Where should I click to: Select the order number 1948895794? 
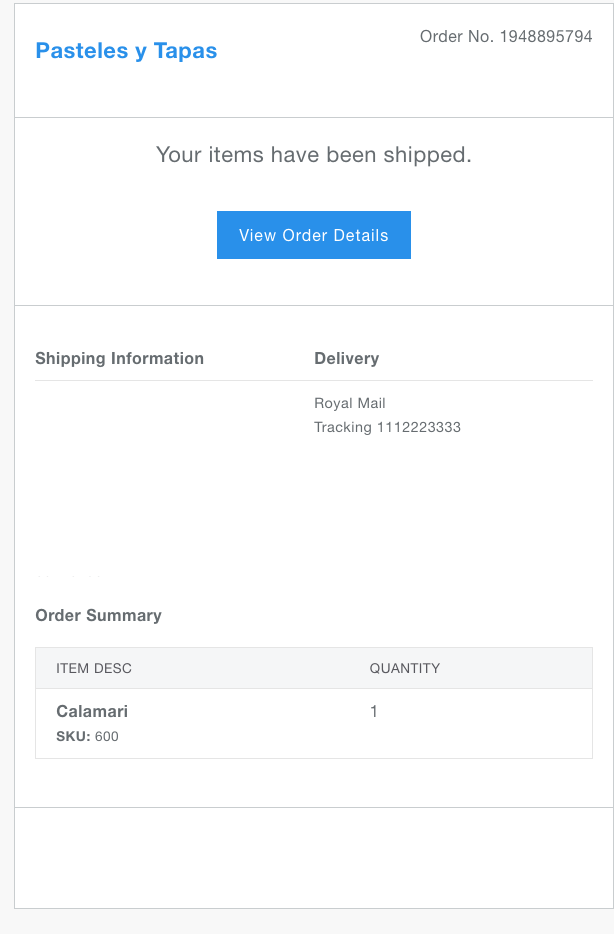coord(546,37)
